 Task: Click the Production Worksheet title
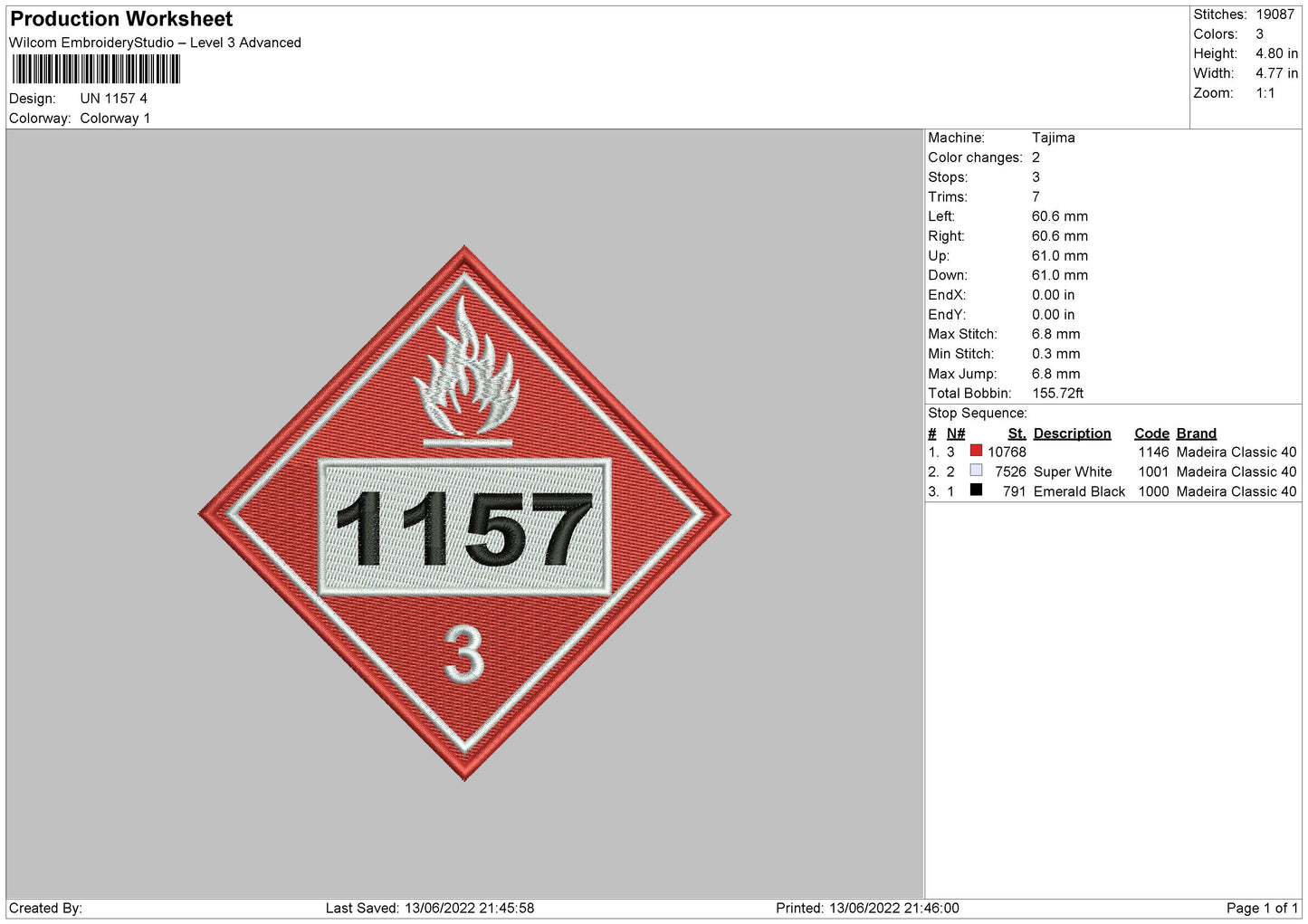(121, 19)
